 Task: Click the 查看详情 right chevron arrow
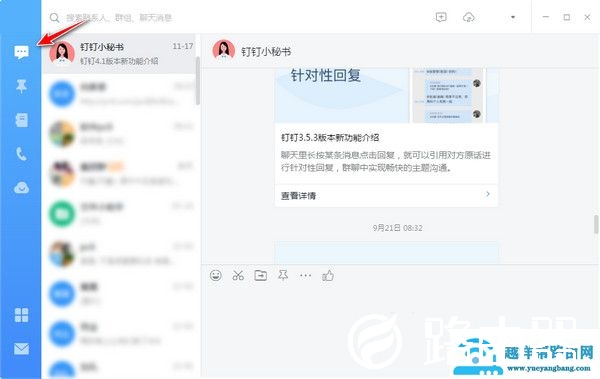488,194
